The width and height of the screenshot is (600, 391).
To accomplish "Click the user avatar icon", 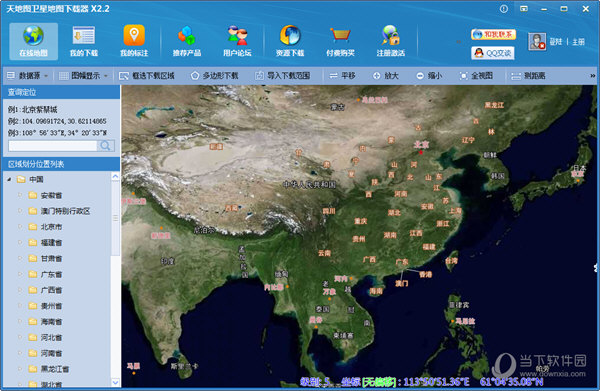I will 536,41.
